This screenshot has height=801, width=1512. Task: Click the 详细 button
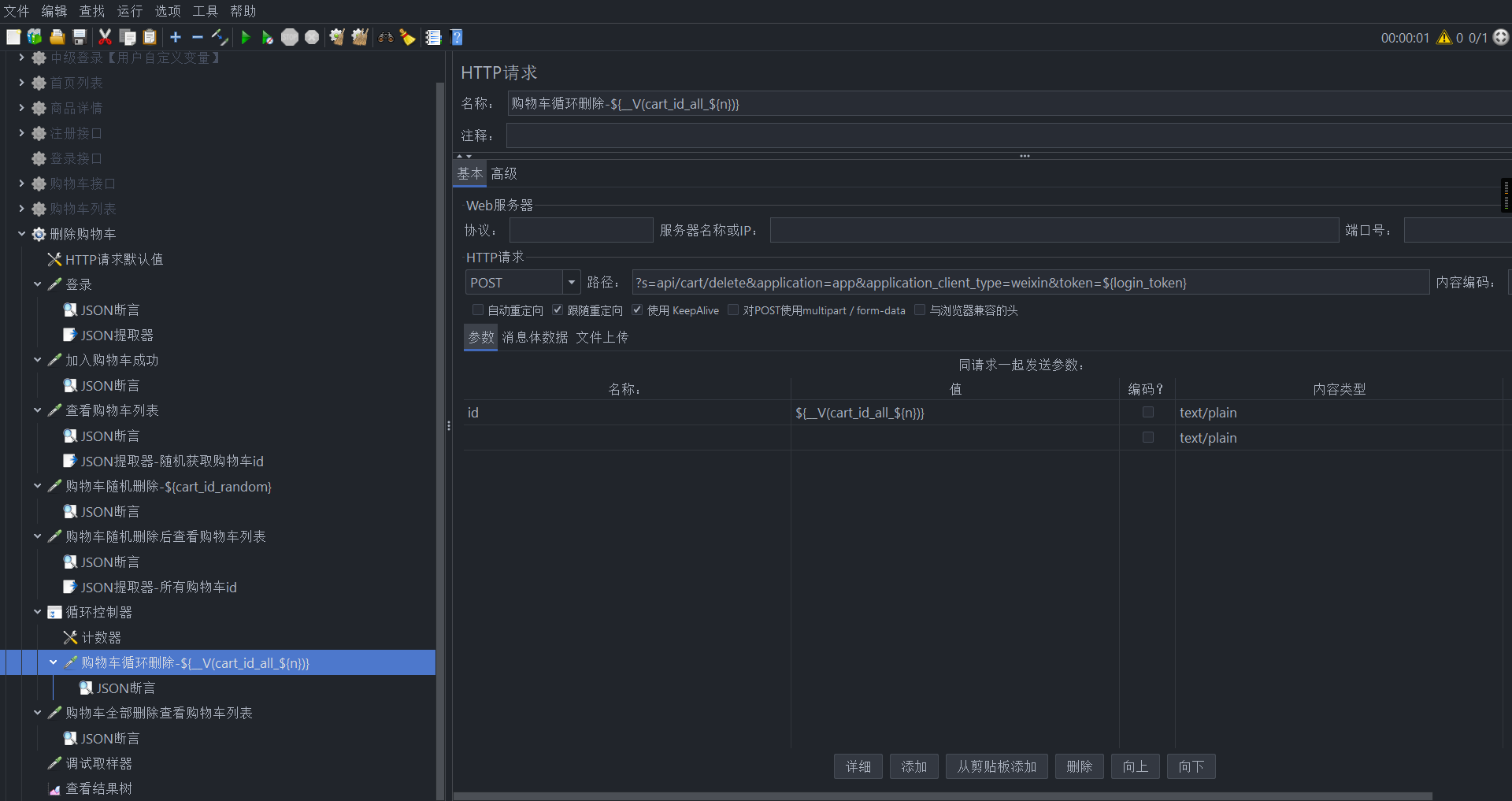[x=858, y=766]
